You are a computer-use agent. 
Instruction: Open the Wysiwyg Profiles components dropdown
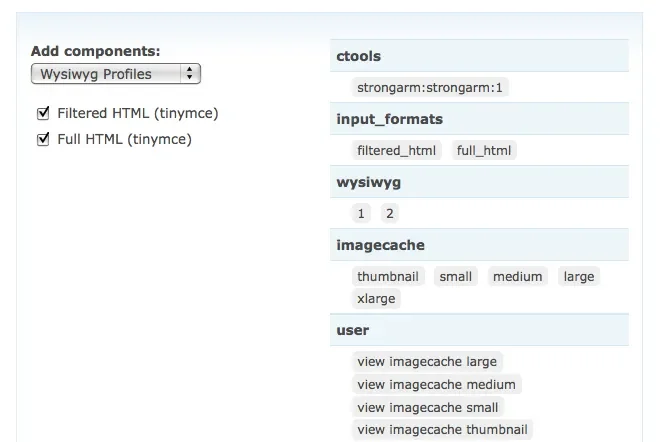tap(116, 74)
